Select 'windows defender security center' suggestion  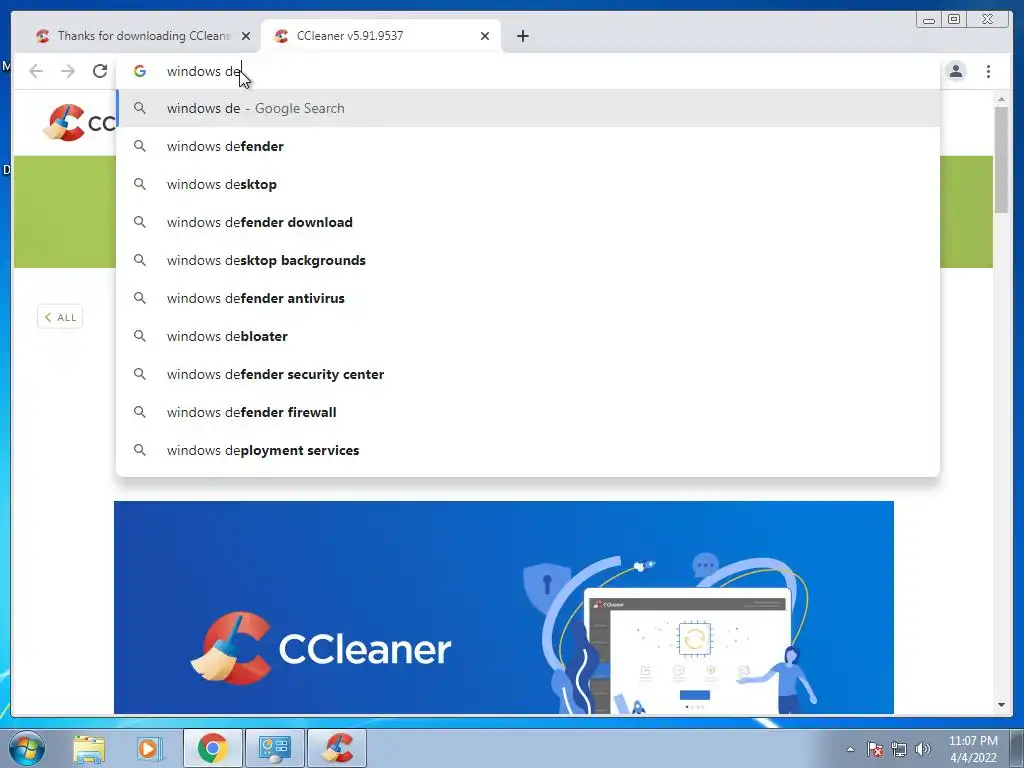coord(528,374)
